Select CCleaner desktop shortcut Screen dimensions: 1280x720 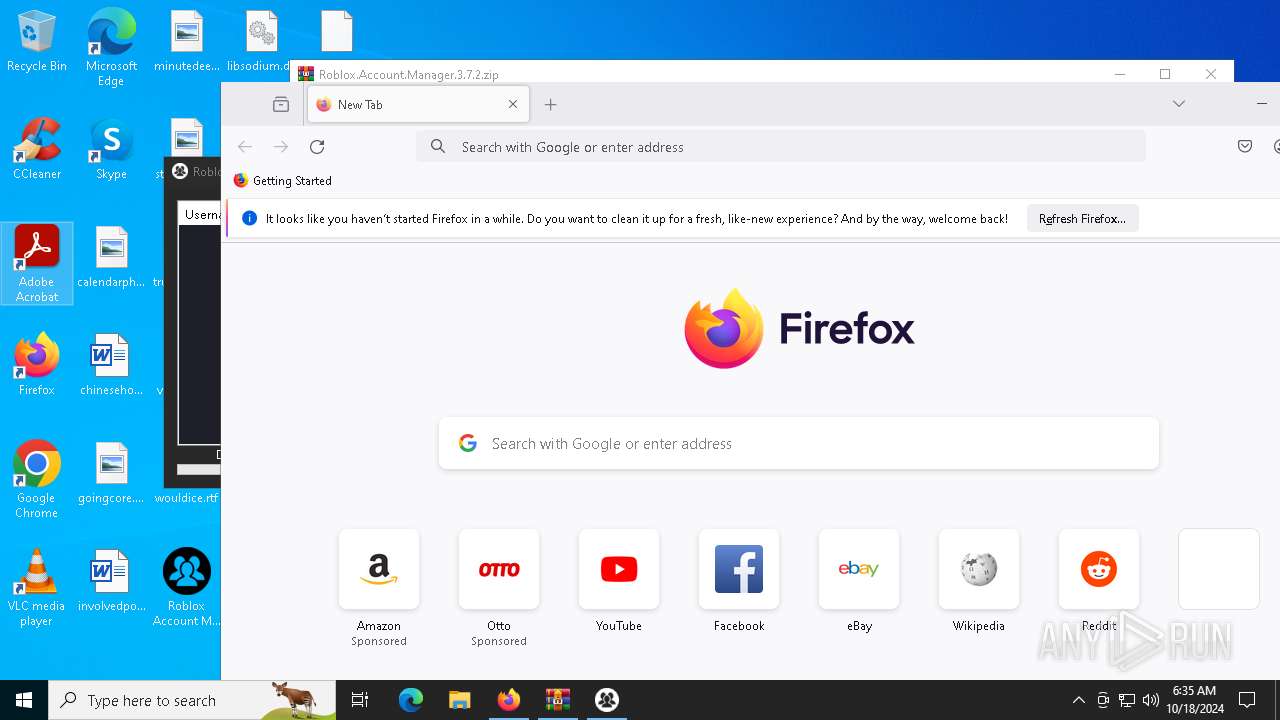point(37,149)
